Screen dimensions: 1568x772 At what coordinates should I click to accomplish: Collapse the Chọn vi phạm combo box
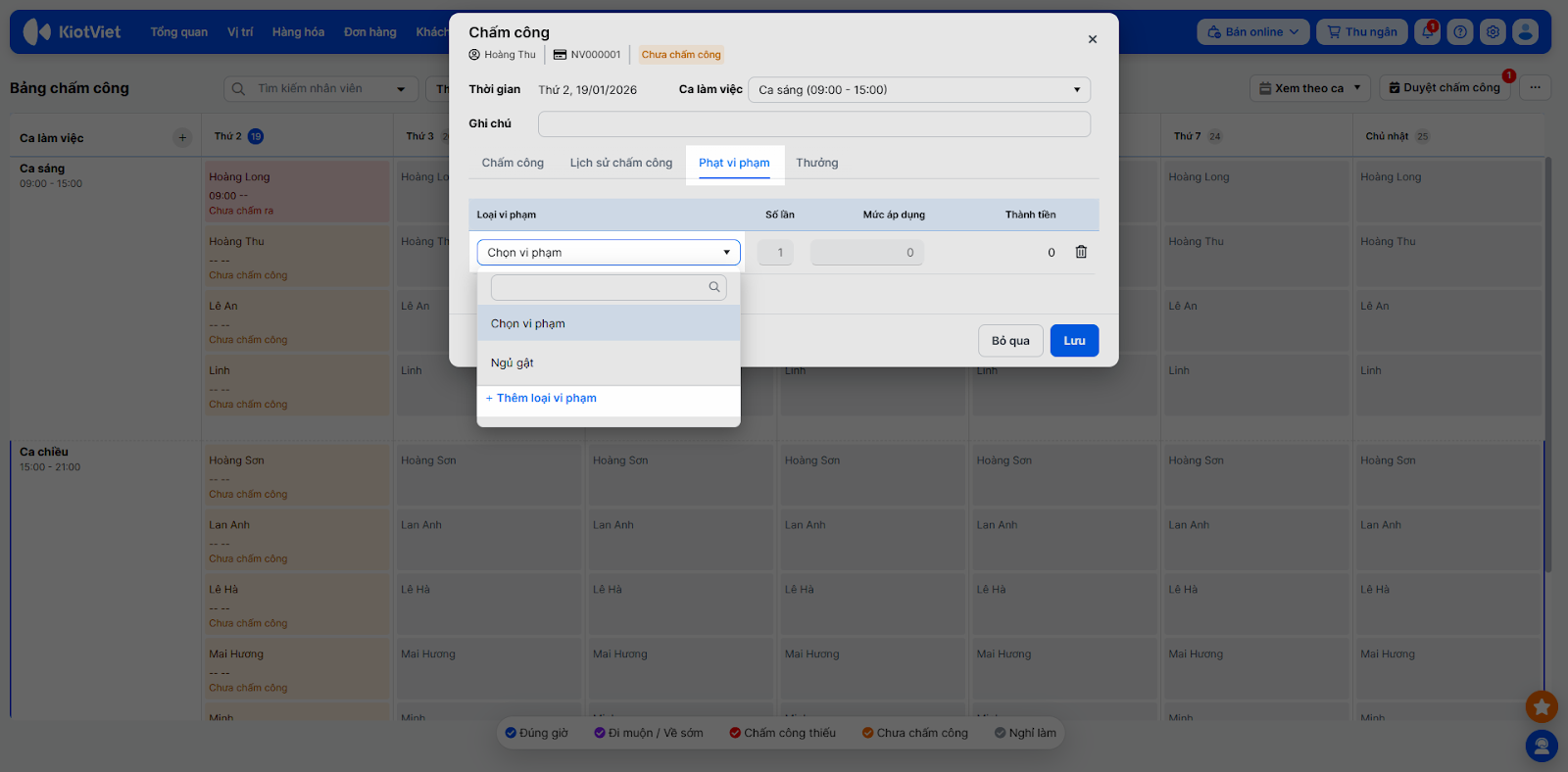608,253
